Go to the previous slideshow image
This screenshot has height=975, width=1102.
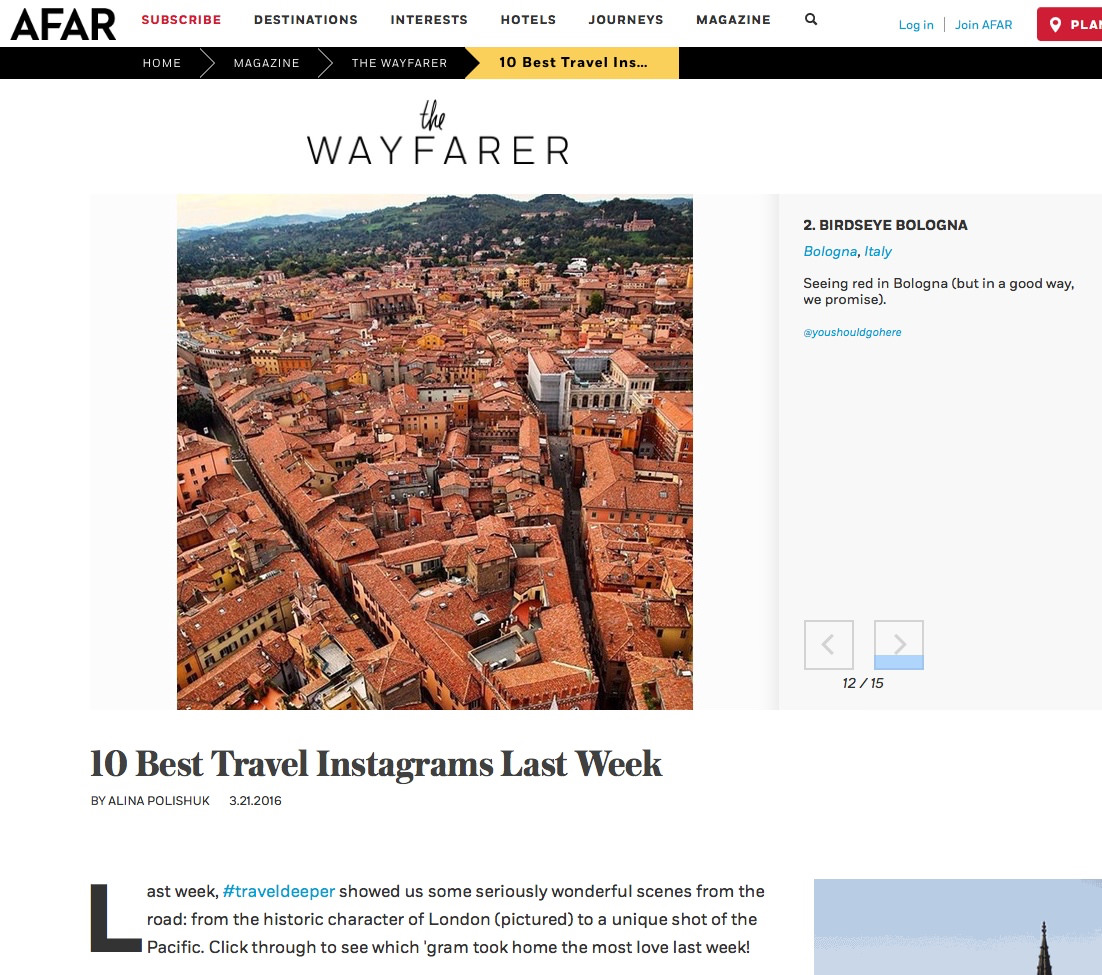click(829, 645)
